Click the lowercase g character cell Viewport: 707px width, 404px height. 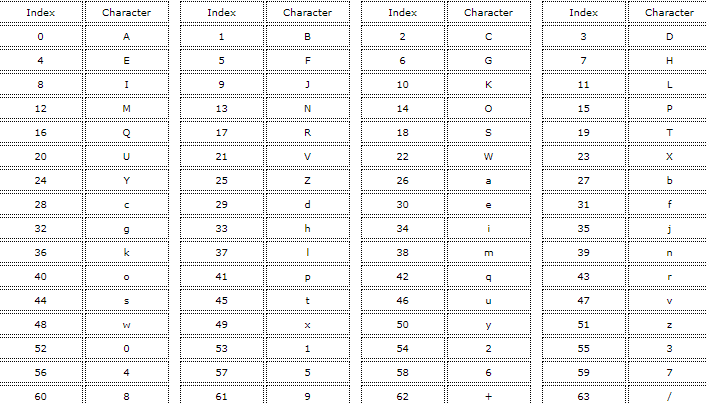(x=126, y=228)
